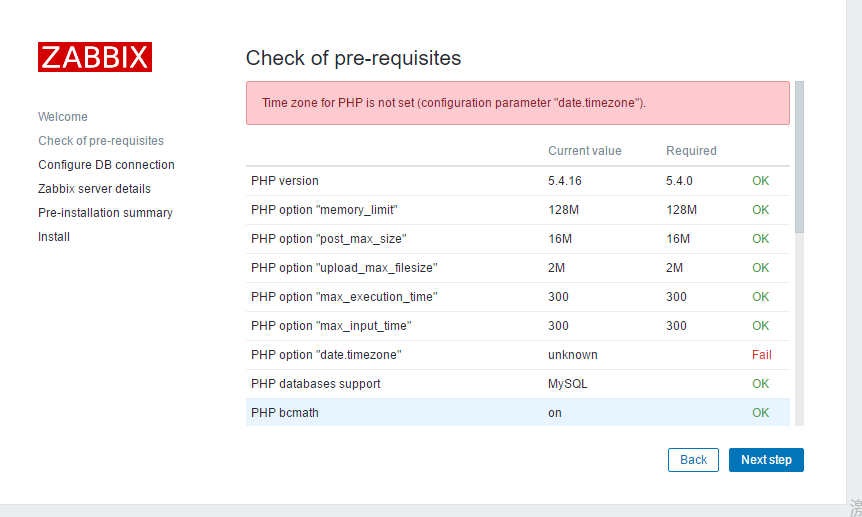Click the PHP option "post_max_size" row
Screen dimensions: 862x517
(518, 239)
